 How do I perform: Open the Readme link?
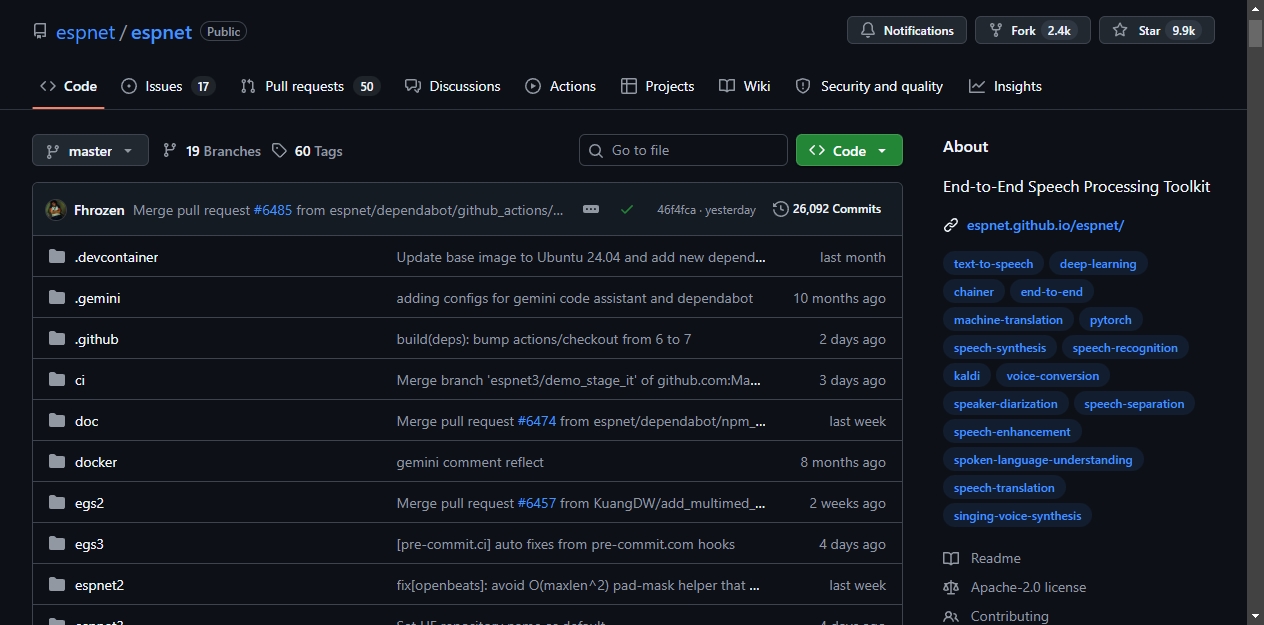(x=982, y=558)
